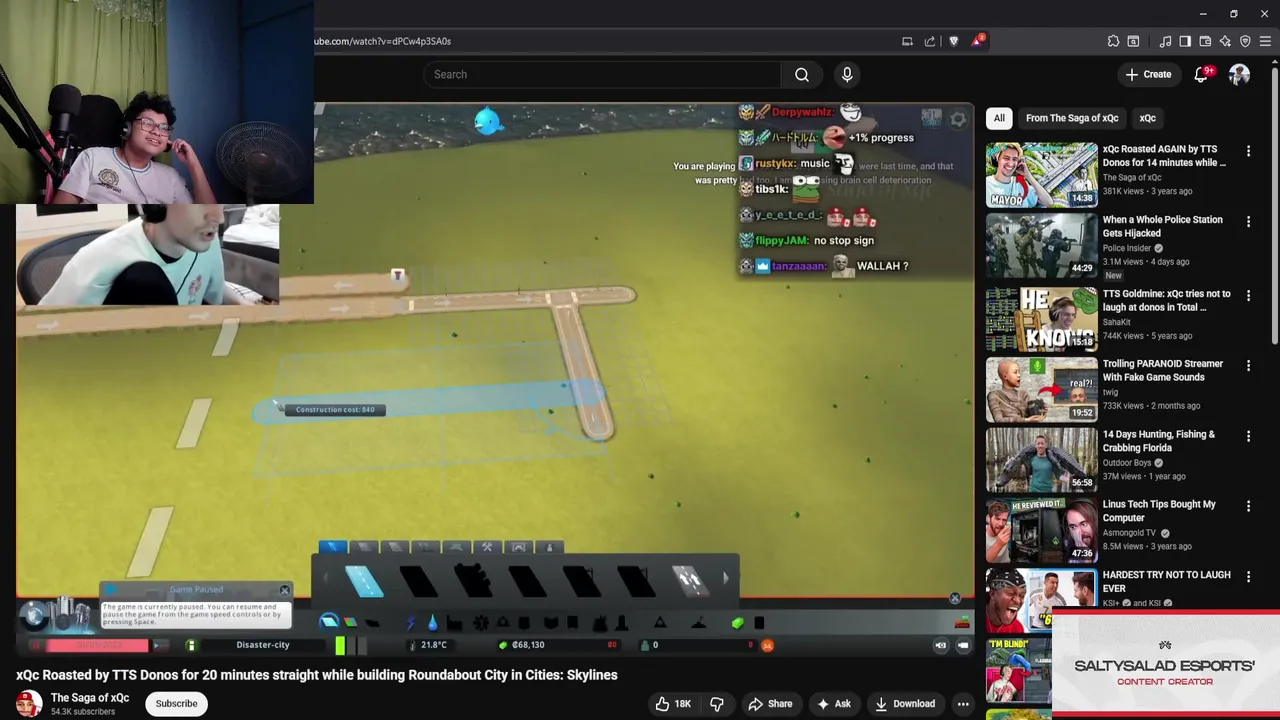Open the Roads build menu icon
This screenshot has height=720, width=1280.
328,623
